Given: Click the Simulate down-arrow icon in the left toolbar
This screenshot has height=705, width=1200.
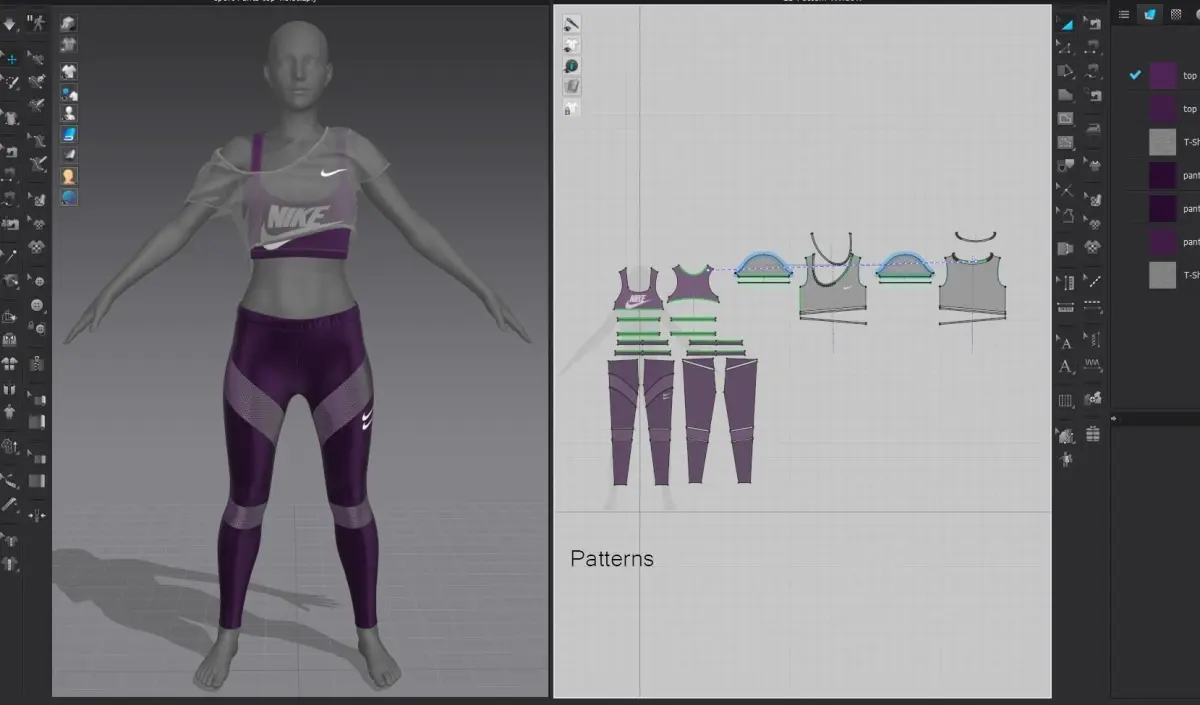Looking at the screenshot, I should (x=10, y=23).
